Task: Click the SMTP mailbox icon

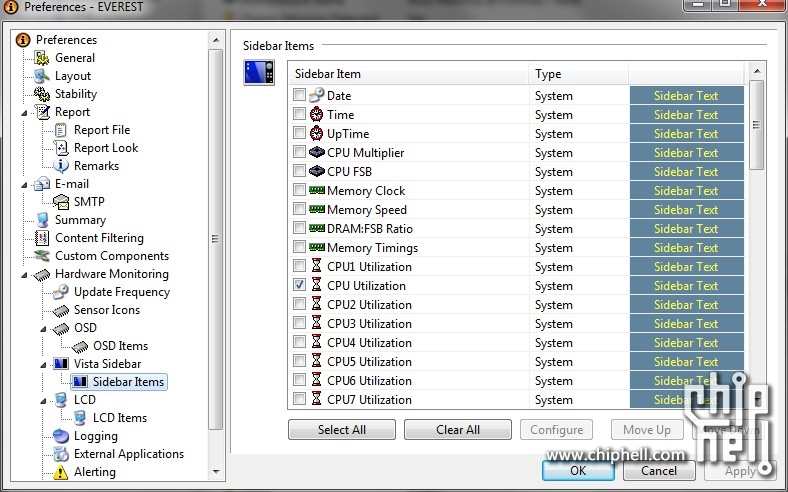Action: coord(61,202)
